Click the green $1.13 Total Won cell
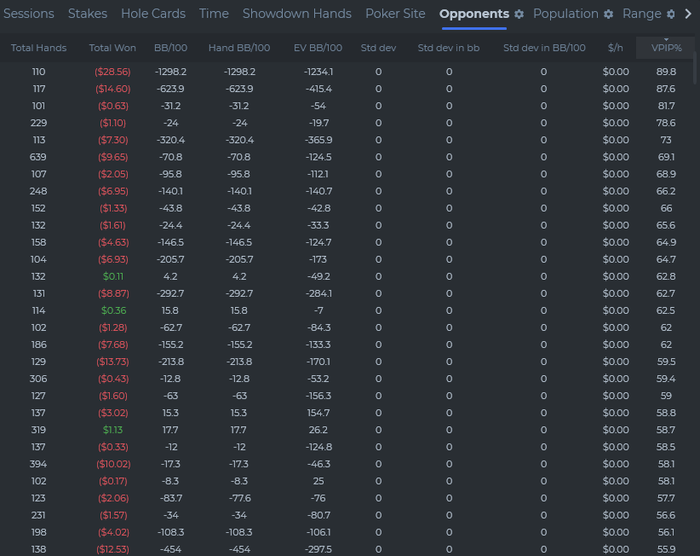The width and height of the screenshot is (700, 556). (x=112, y=430)
